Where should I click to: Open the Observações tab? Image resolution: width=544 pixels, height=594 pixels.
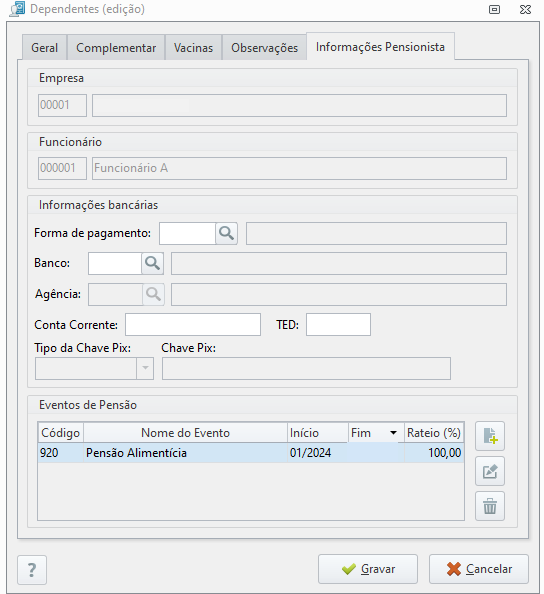click(x=264, y=48)
